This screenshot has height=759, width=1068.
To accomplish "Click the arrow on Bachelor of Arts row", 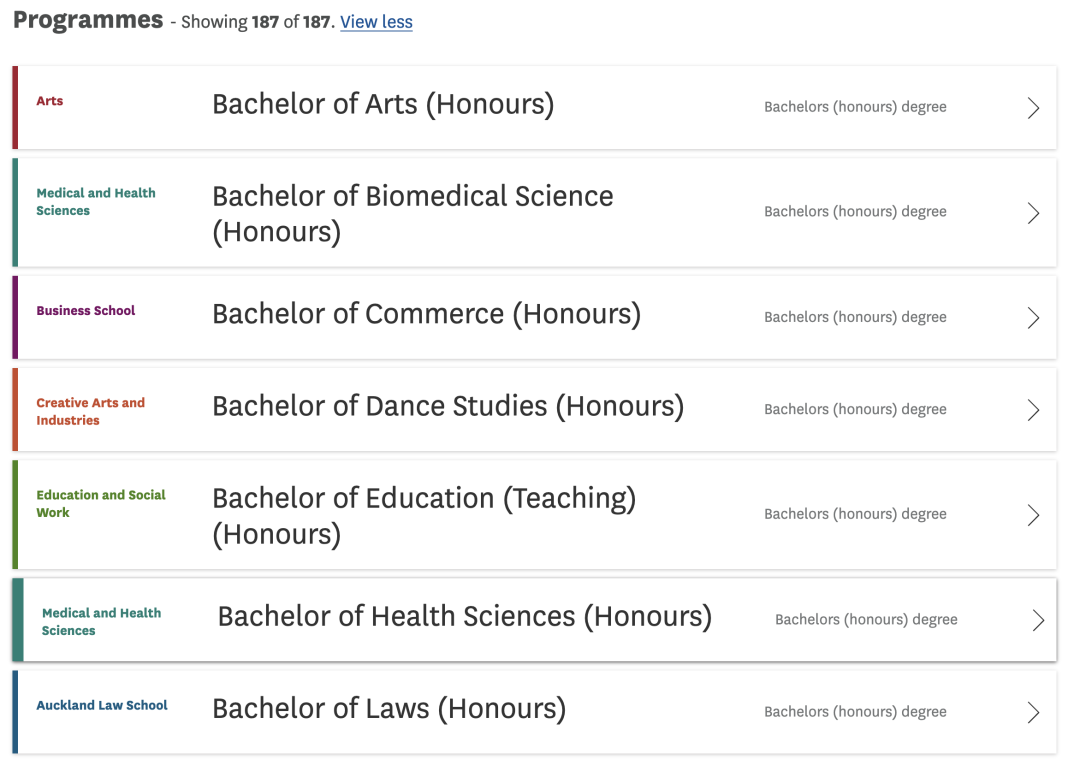I will (x=1033, y=108).
